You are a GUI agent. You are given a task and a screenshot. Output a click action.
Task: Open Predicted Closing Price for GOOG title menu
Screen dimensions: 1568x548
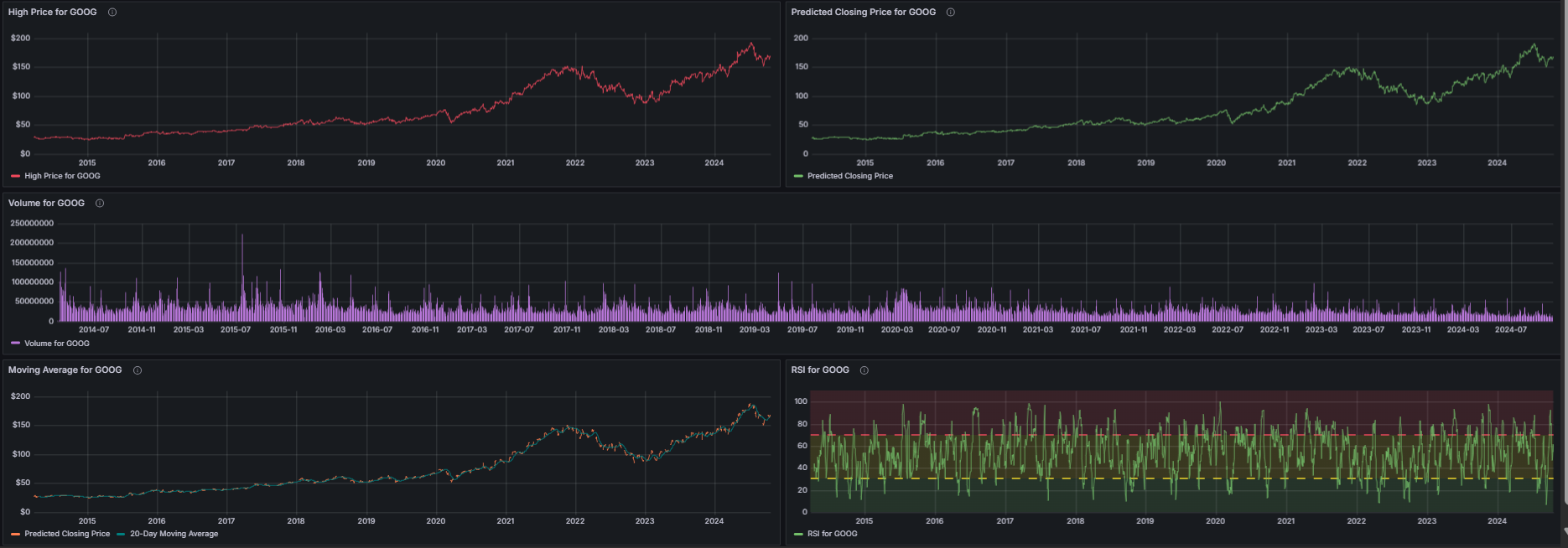tap(863, 13)
